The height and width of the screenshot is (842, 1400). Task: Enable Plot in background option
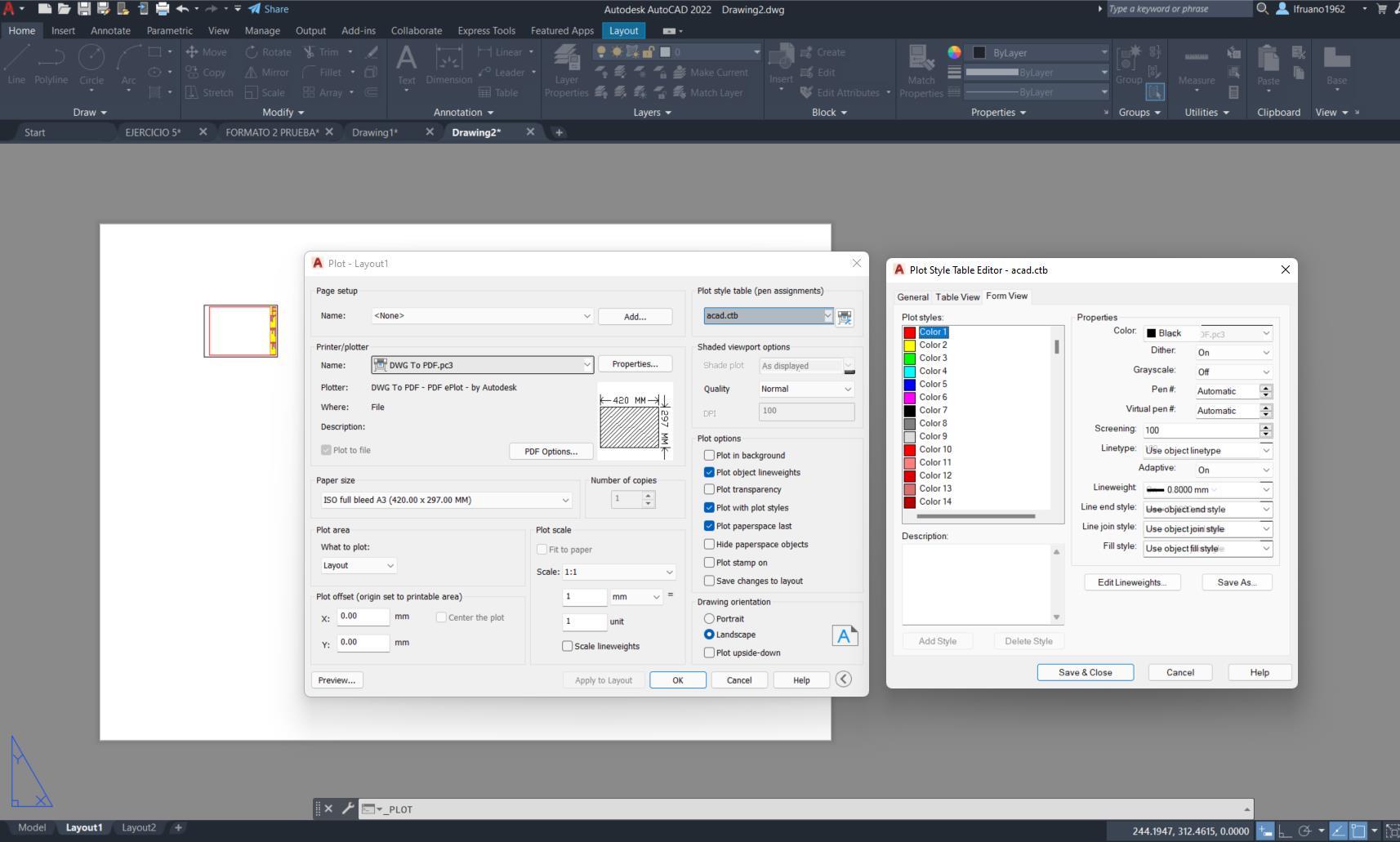[x=709, y=456]
